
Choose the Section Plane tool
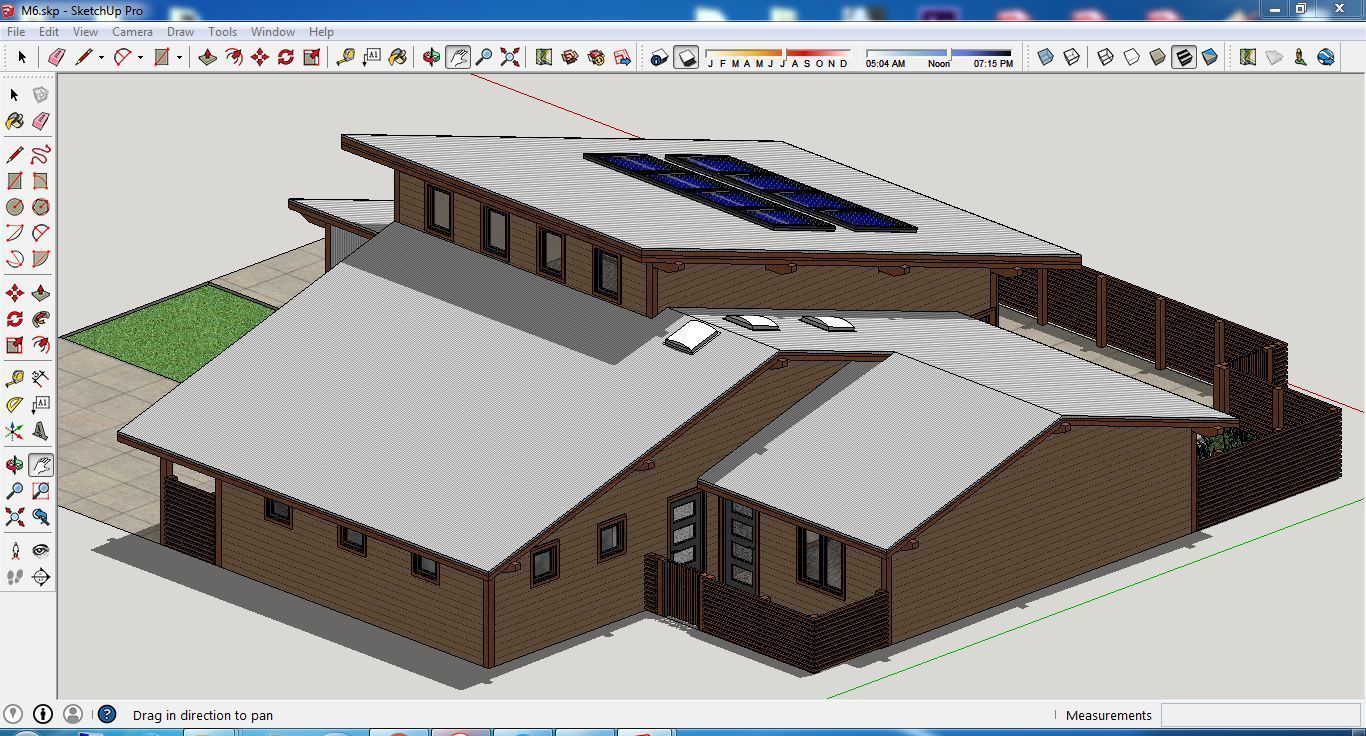[x=41, y=577]
